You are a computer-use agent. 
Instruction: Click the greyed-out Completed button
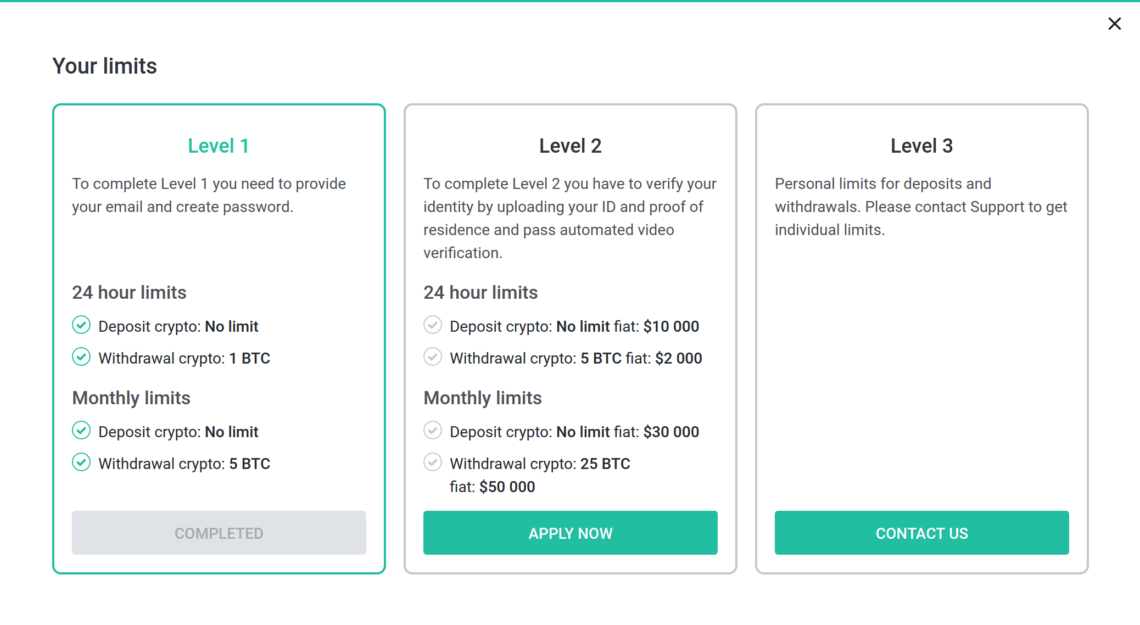coord(219,533)
